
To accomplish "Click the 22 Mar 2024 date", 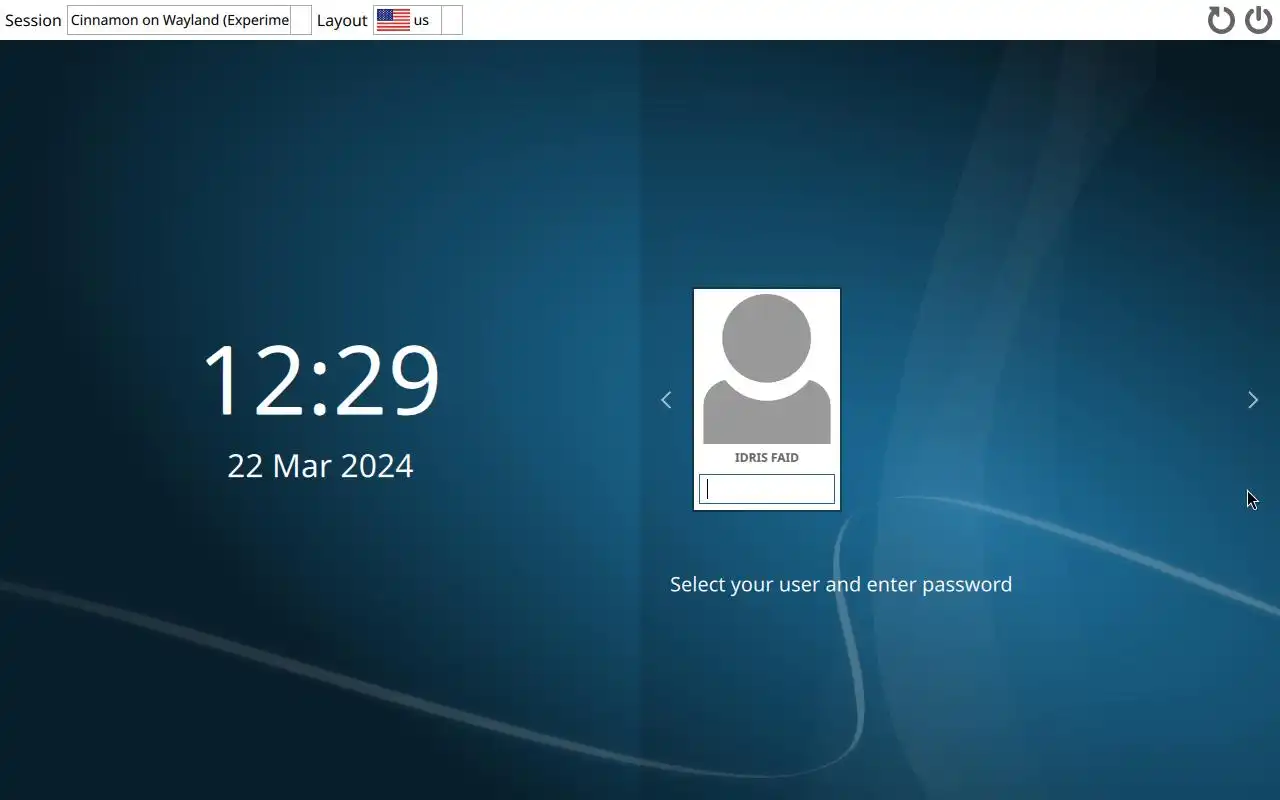I will 320,466.
